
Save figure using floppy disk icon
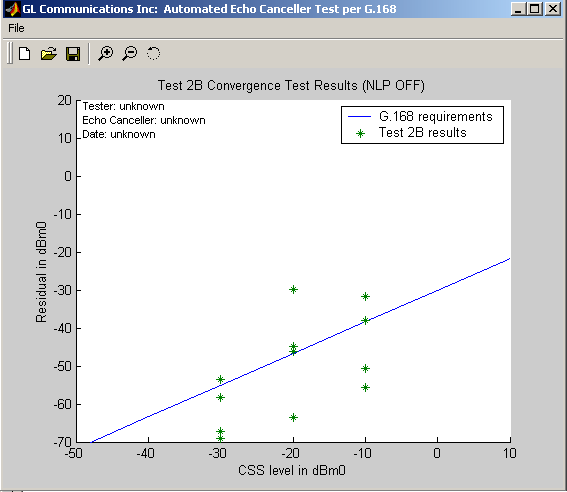point(73,54)
